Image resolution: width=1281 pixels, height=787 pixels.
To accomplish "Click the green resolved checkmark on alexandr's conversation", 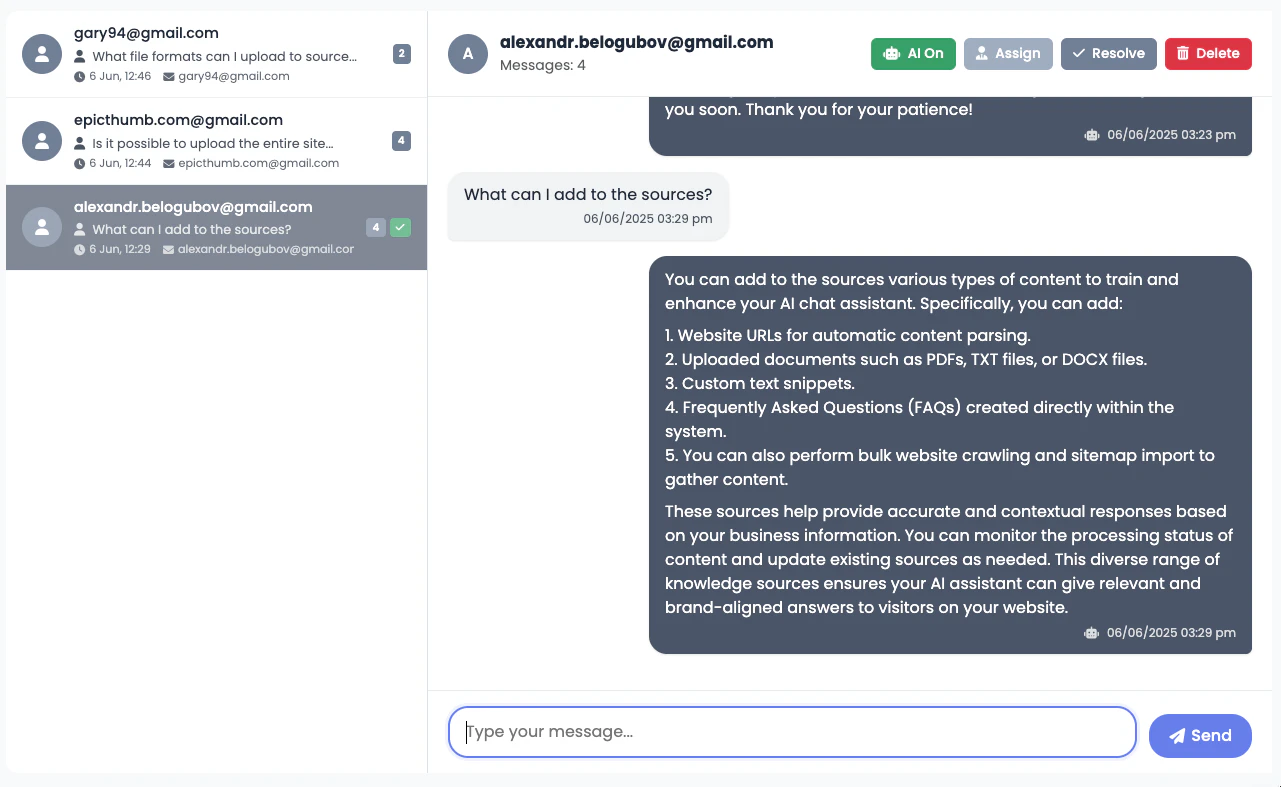I will point(400,227).
